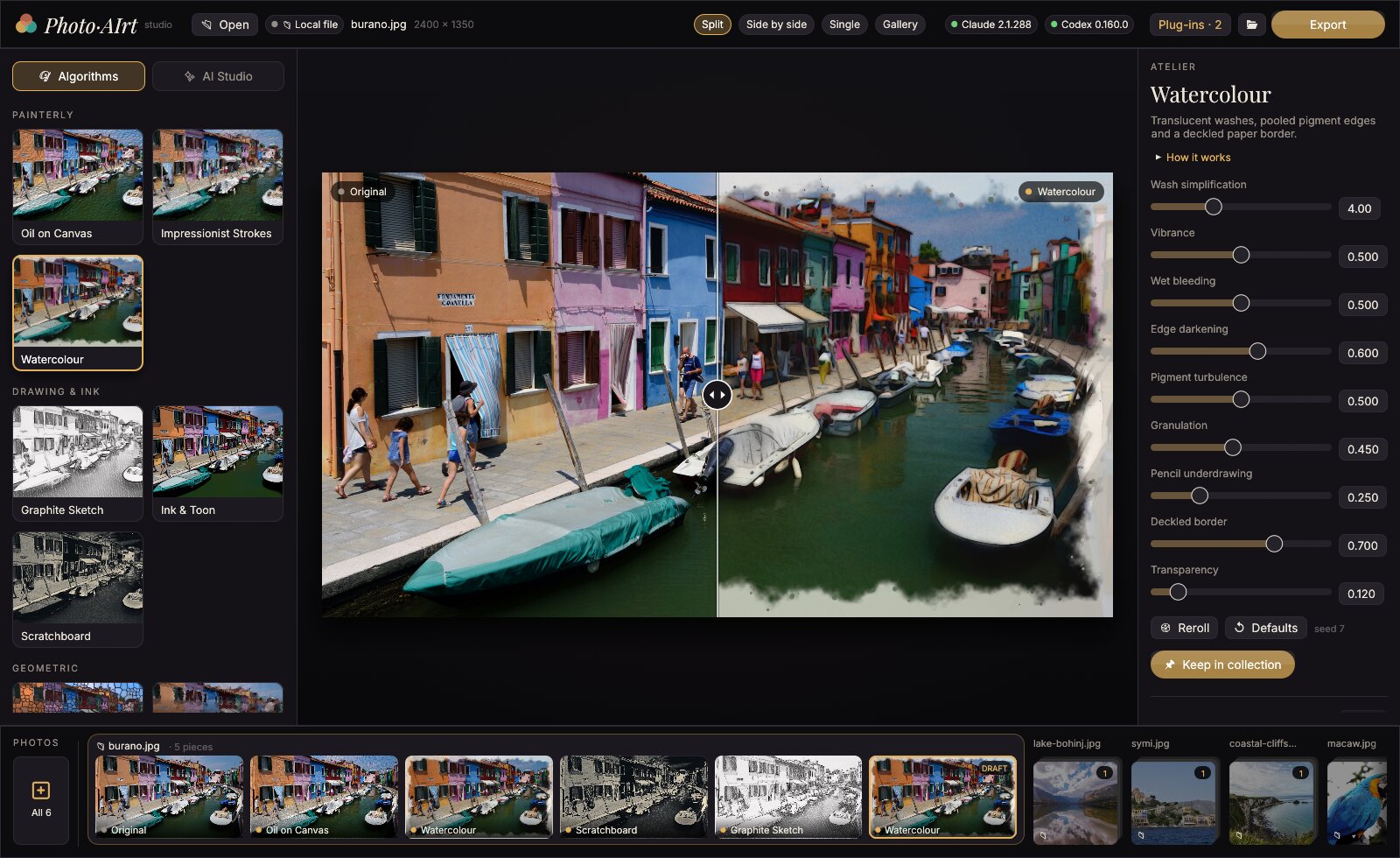The image size is (1400, 858).
Task: Export the current image
Action: (1327, 25)
